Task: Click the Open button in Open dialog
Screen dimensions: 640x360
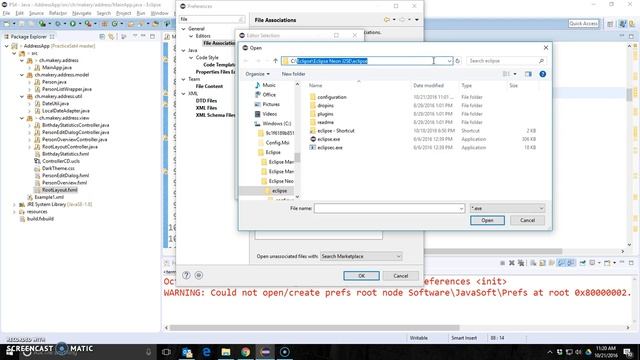Action: tap(487, 220)
